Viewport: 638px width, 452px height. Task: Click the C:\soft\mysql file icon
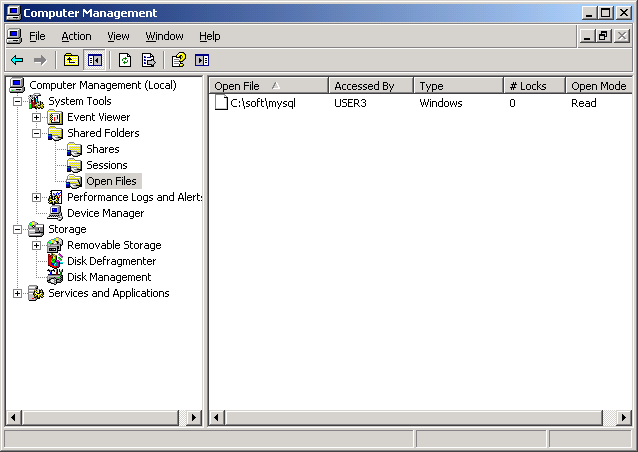point(221,103)
